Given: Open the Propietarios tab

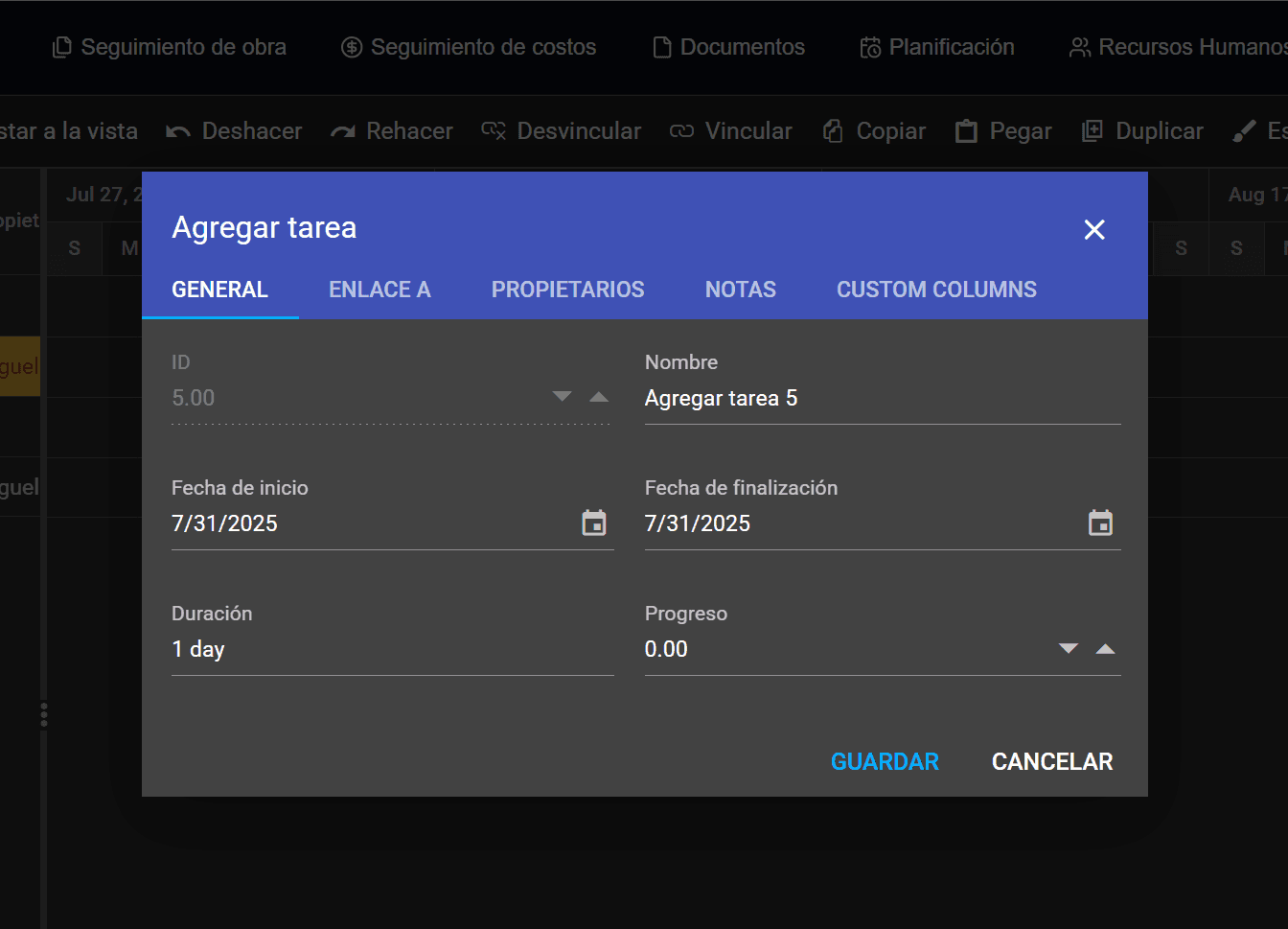Looking at the screenshot, I should [567, 290].
